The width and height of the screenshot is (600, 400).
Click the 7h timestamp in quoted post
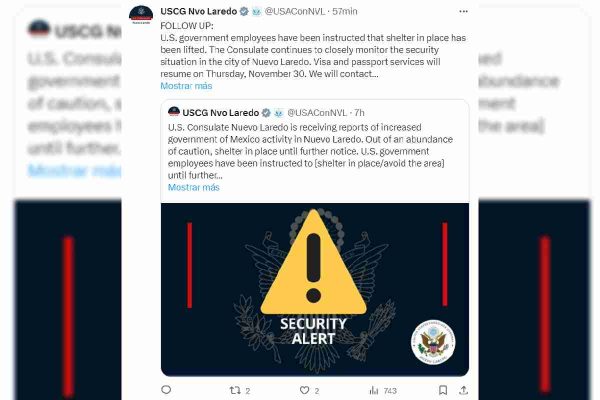(359, 113)
